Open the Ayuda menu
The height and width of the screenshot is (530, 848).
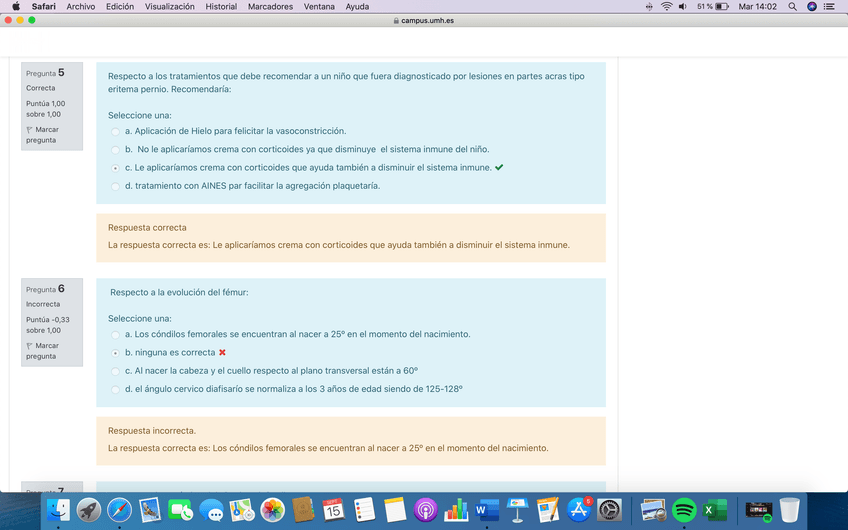[x=357, y=6]
